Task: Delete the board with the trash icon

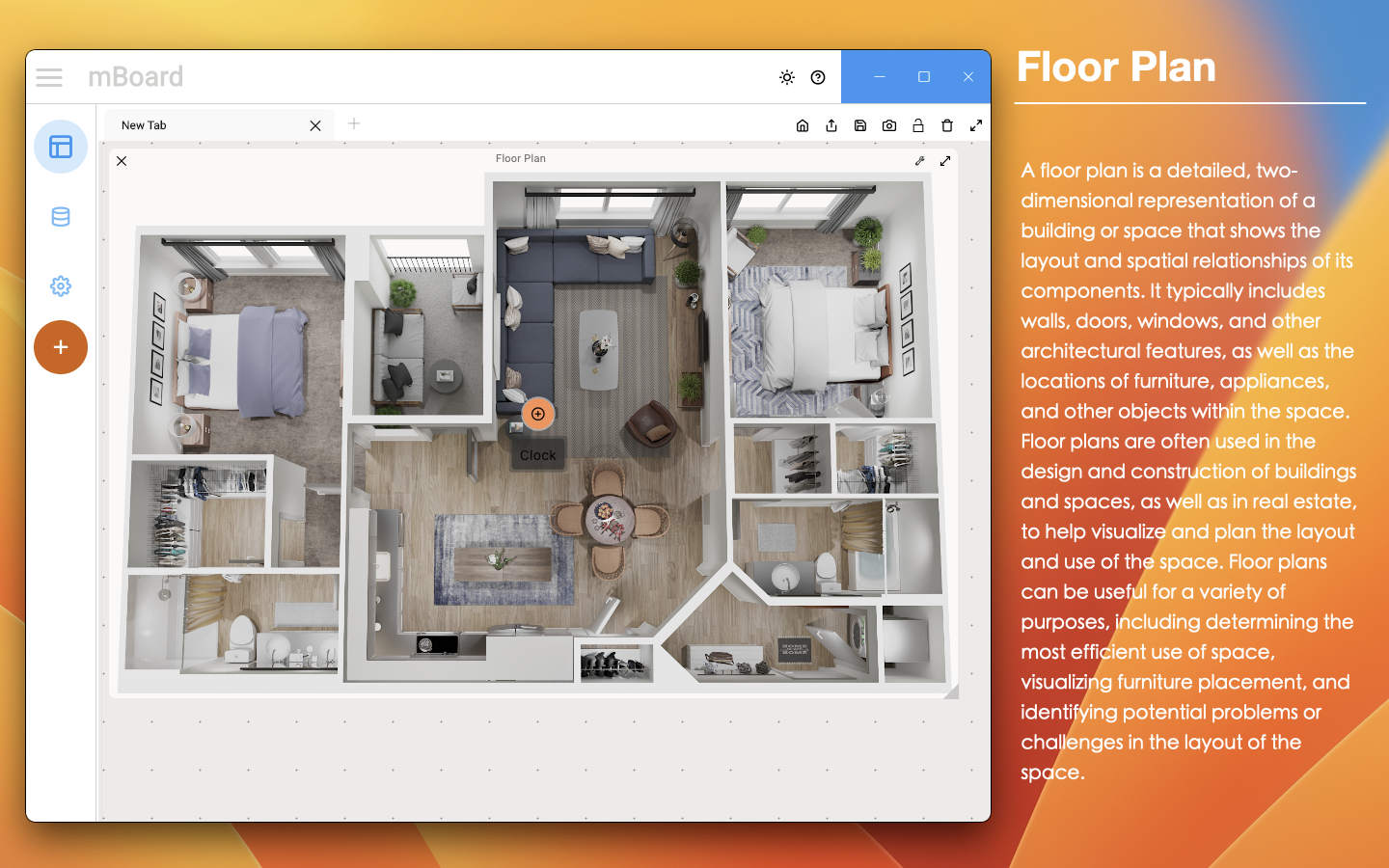Action: 947,125
